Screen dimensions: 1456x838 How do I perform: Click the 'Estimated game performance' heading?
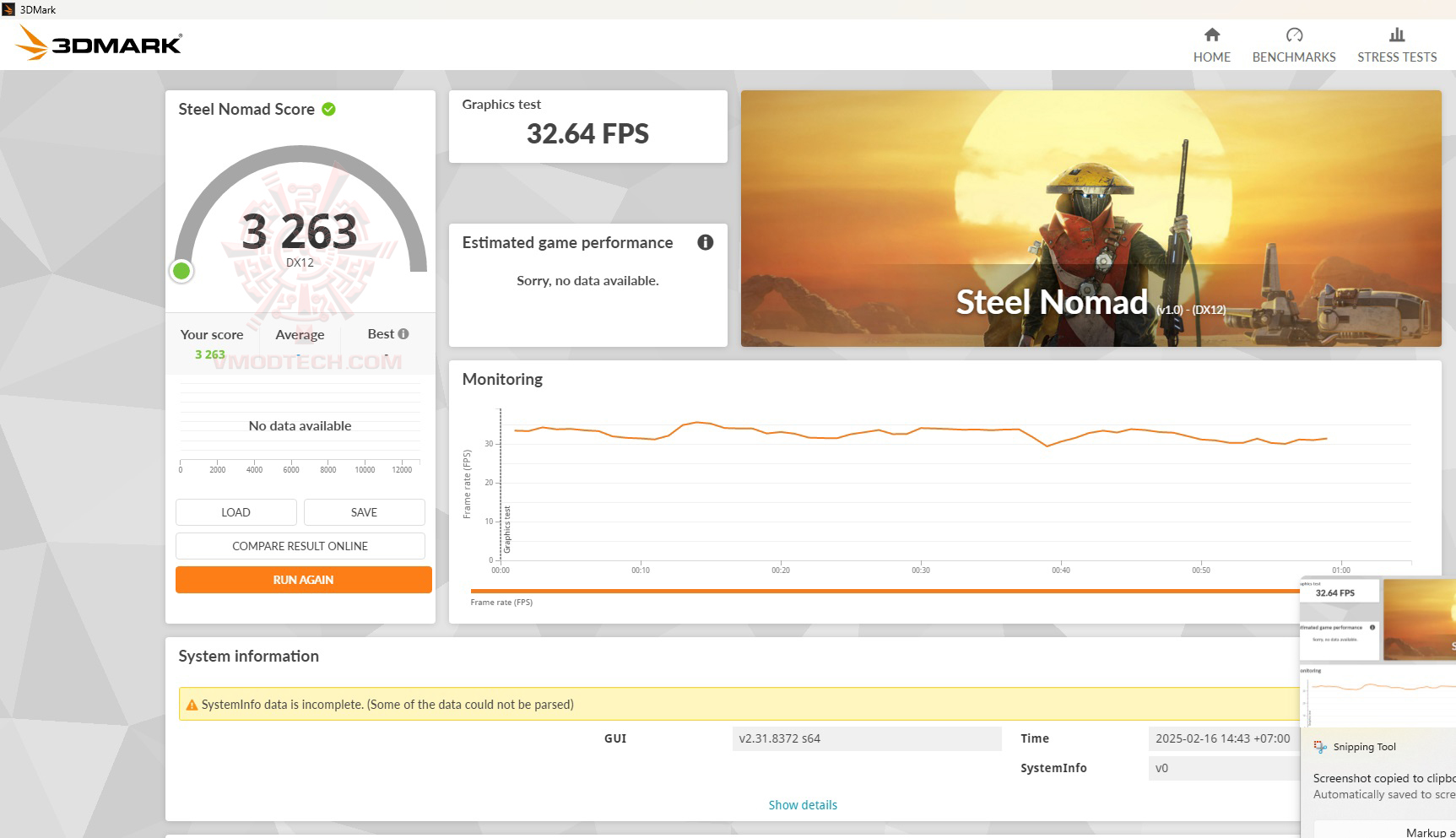pos(567,243)
